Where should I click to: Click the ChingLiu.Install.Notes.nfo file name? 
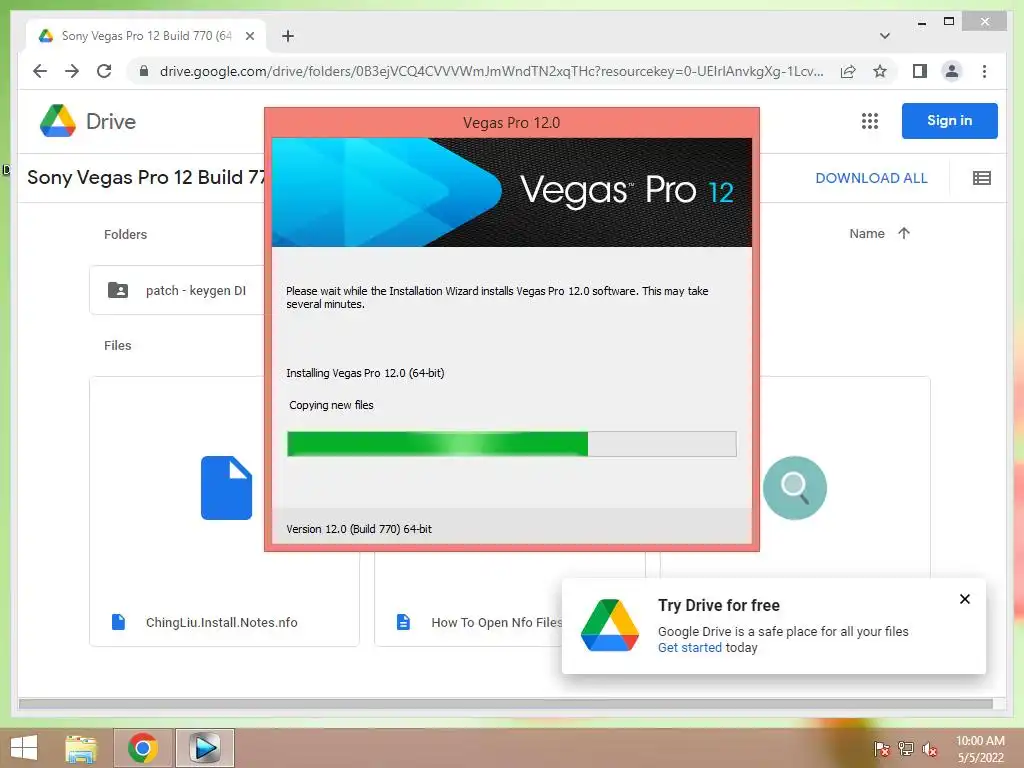coord(221,622)
